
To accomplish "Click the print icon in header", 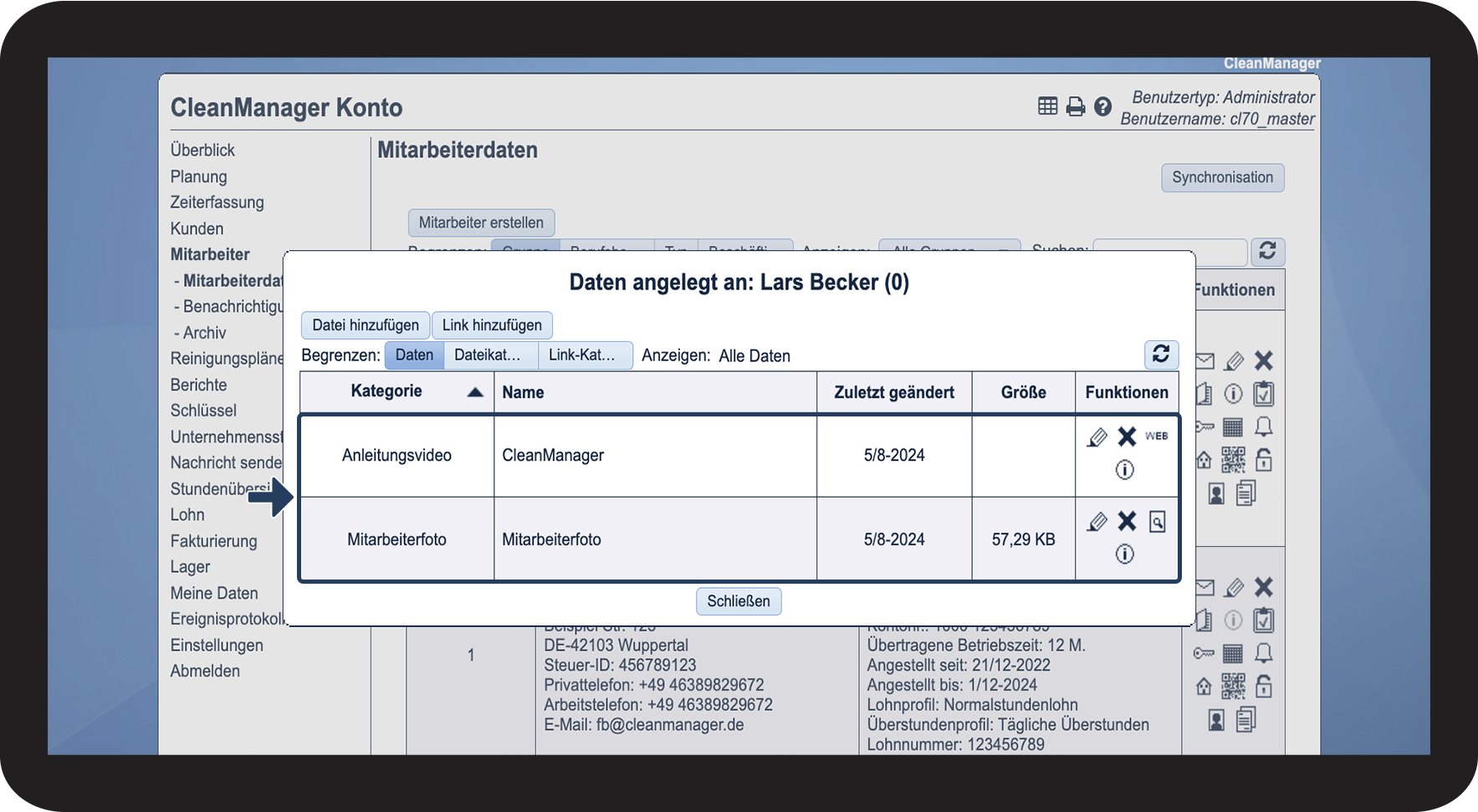I will point(1076,107).
